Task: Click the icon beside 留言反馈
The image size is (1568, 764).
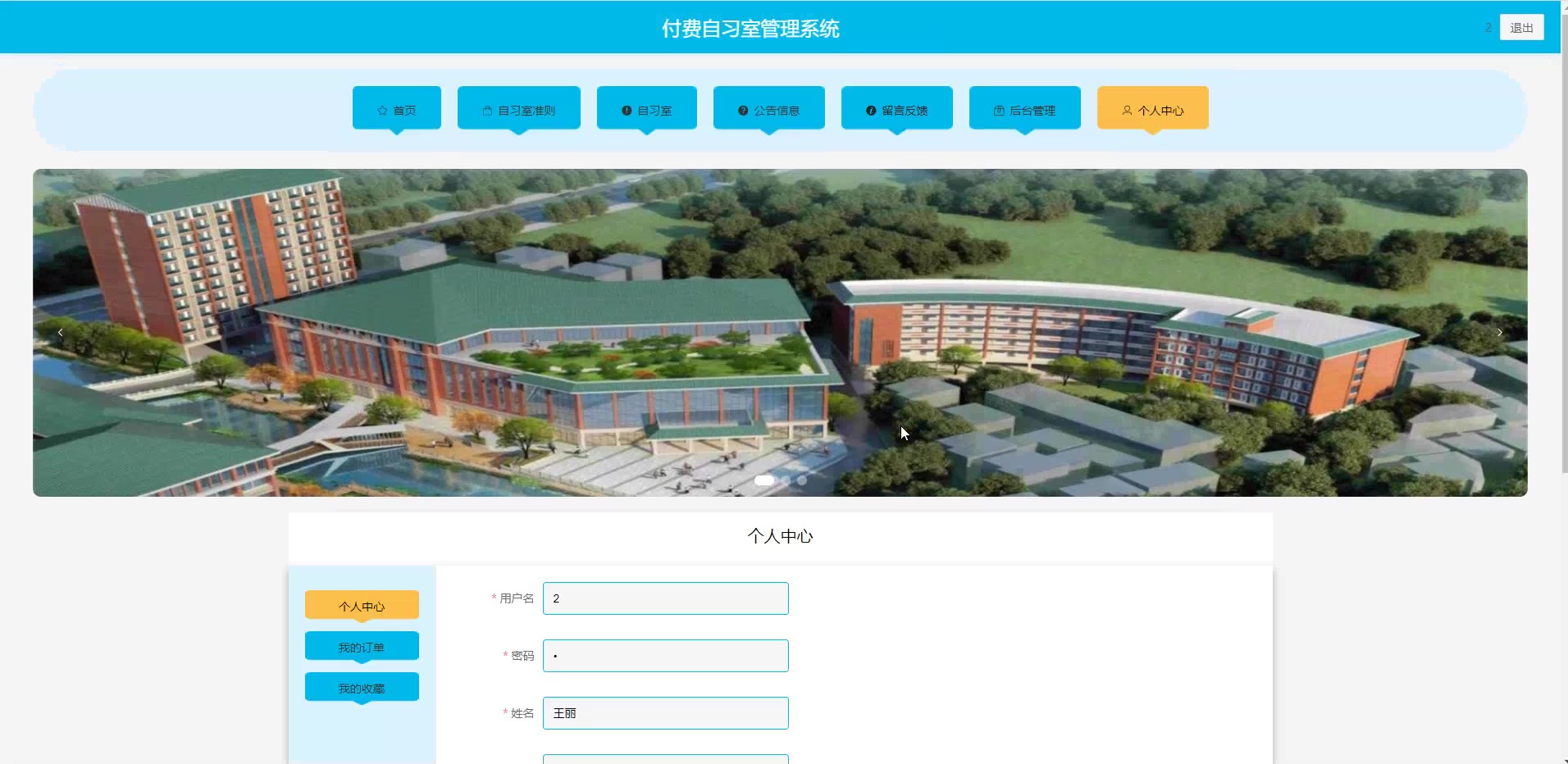Action: 871,111
